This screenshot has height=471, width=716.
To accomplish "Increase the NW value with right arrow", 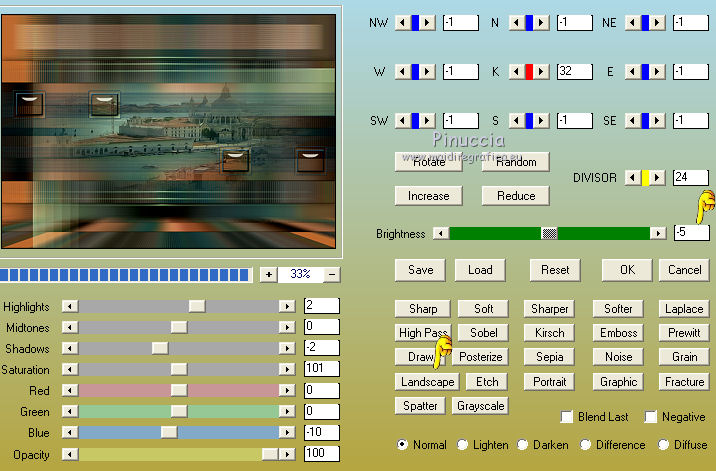I will pyautogui.click(x=427, y=22).
